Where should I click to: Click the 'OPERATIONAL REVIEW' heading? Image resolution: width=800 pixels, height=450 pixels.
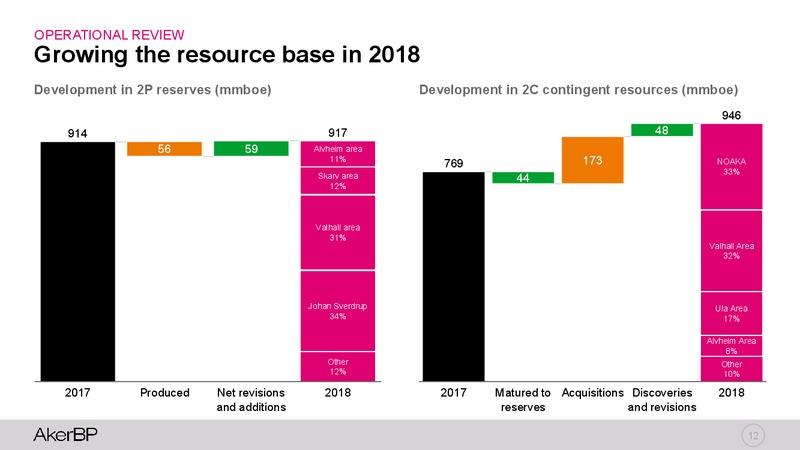click(109, 35)
